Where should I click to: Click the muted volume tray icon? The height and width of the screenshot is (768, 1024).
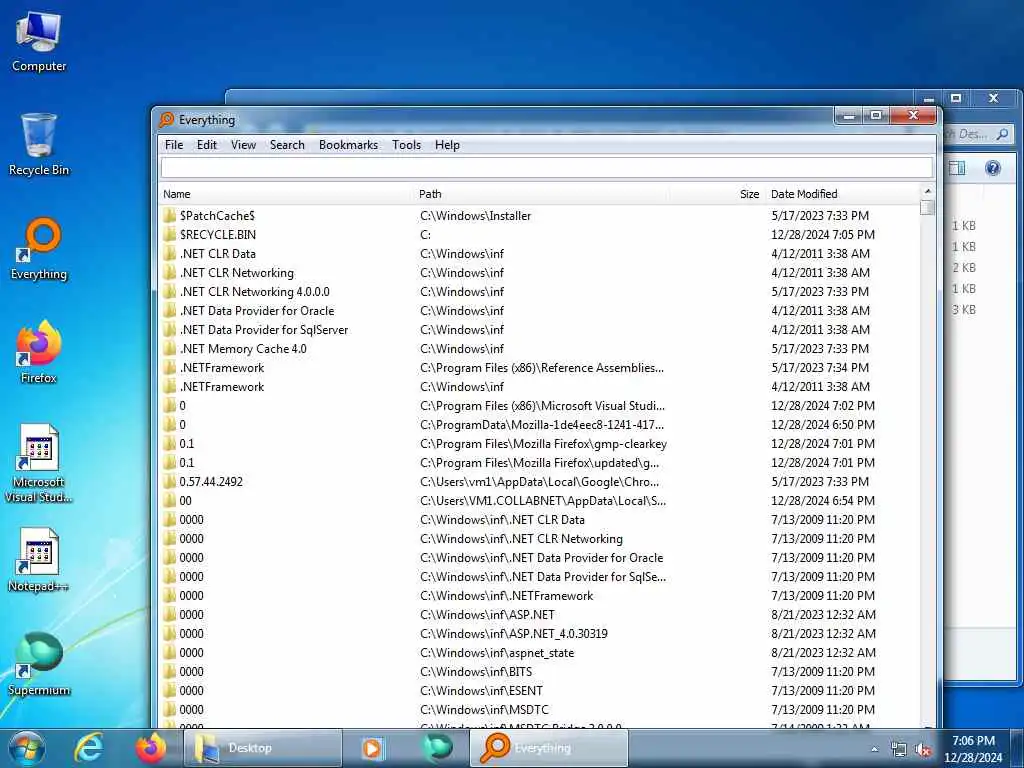[x=923, y=750]
